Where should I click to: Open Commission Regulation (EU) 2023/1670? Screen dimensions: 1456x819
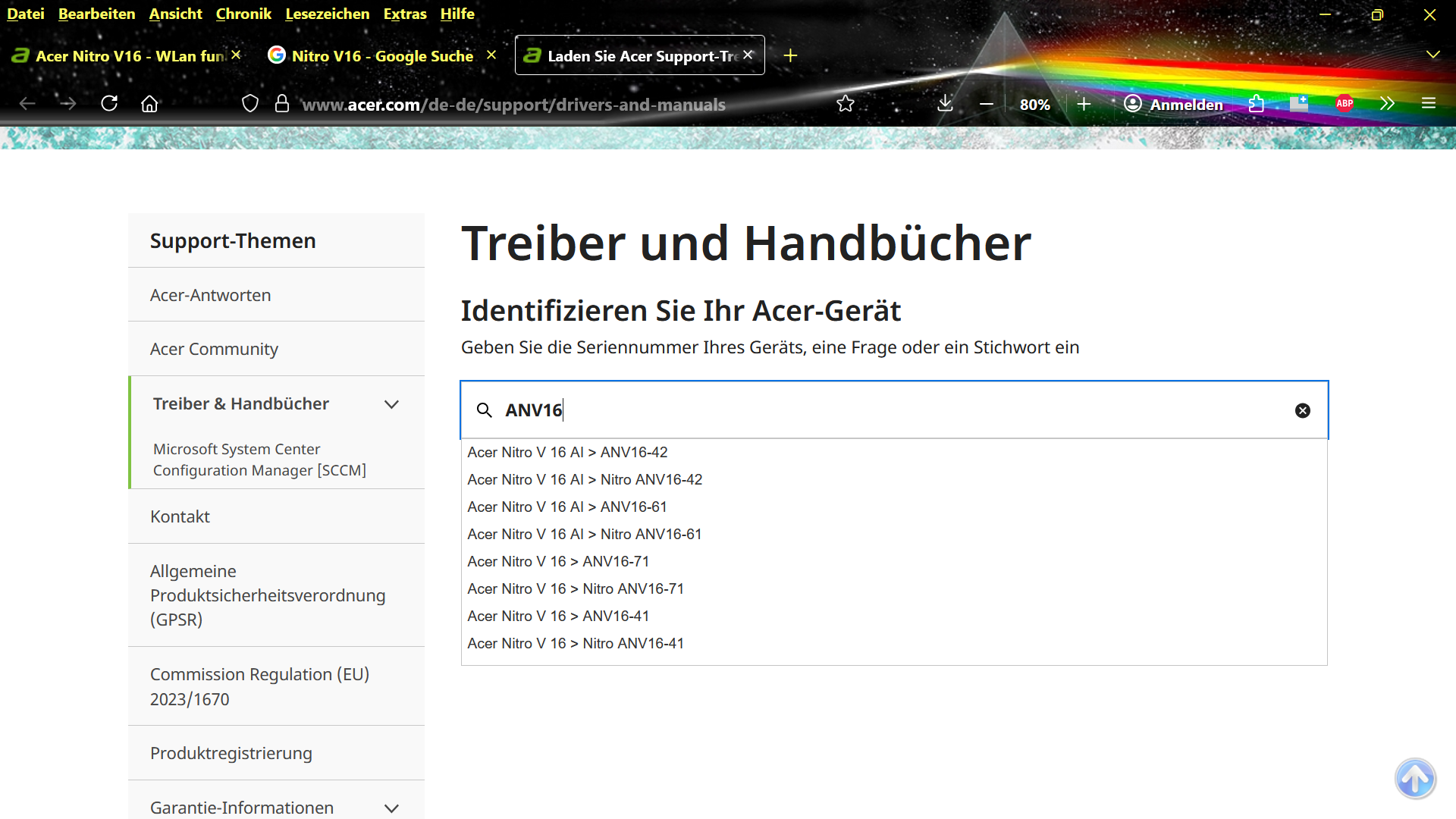[276, 686]
